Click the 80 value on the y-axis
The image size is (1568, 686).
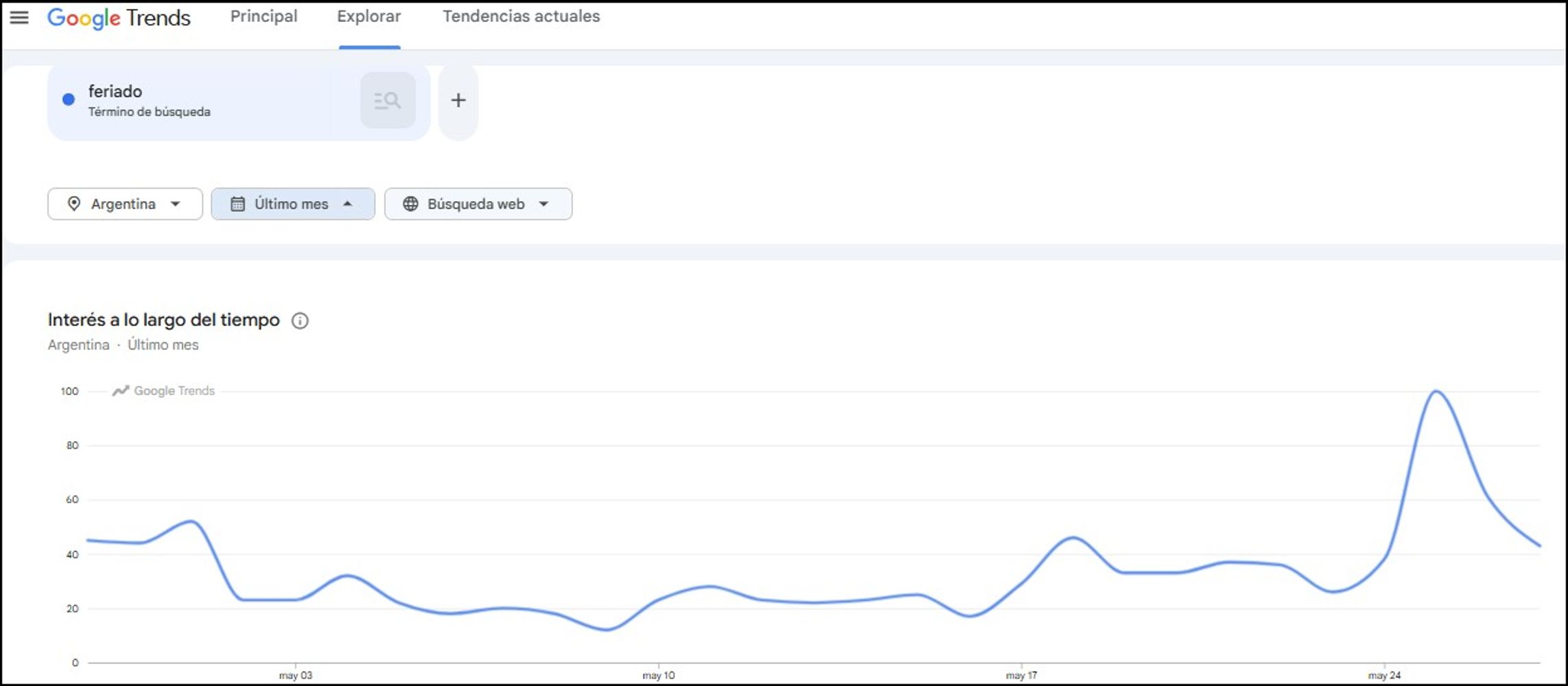[x=72, y=445]
